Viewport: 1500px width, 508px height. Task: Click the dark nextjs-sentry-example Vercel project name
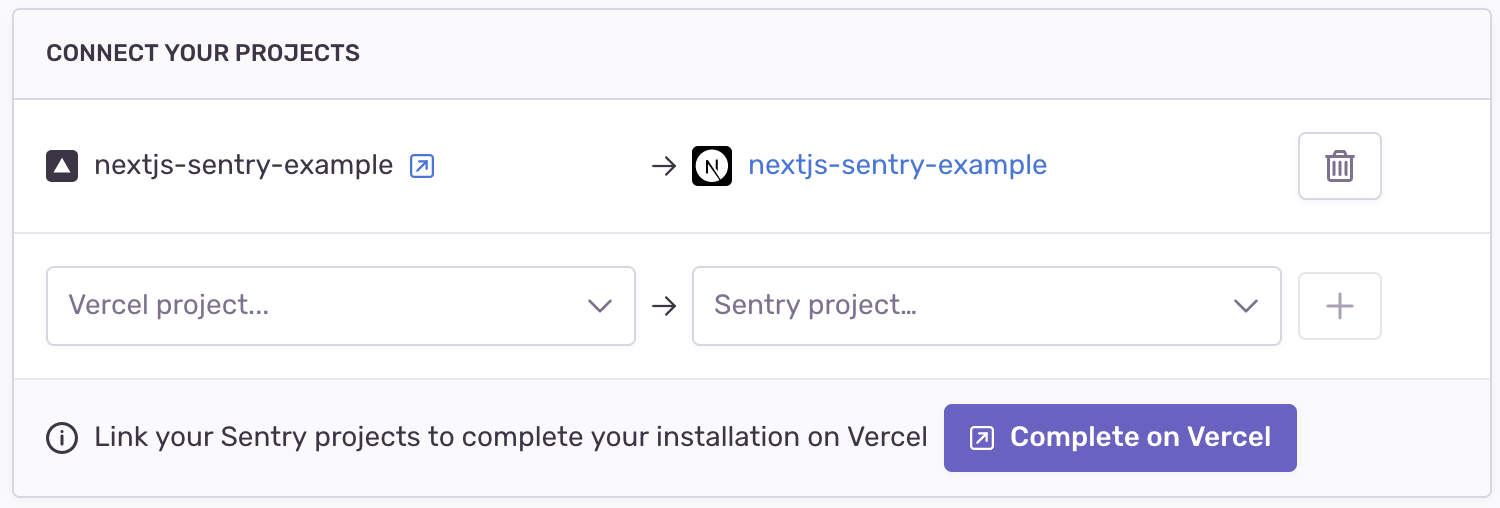243,165
